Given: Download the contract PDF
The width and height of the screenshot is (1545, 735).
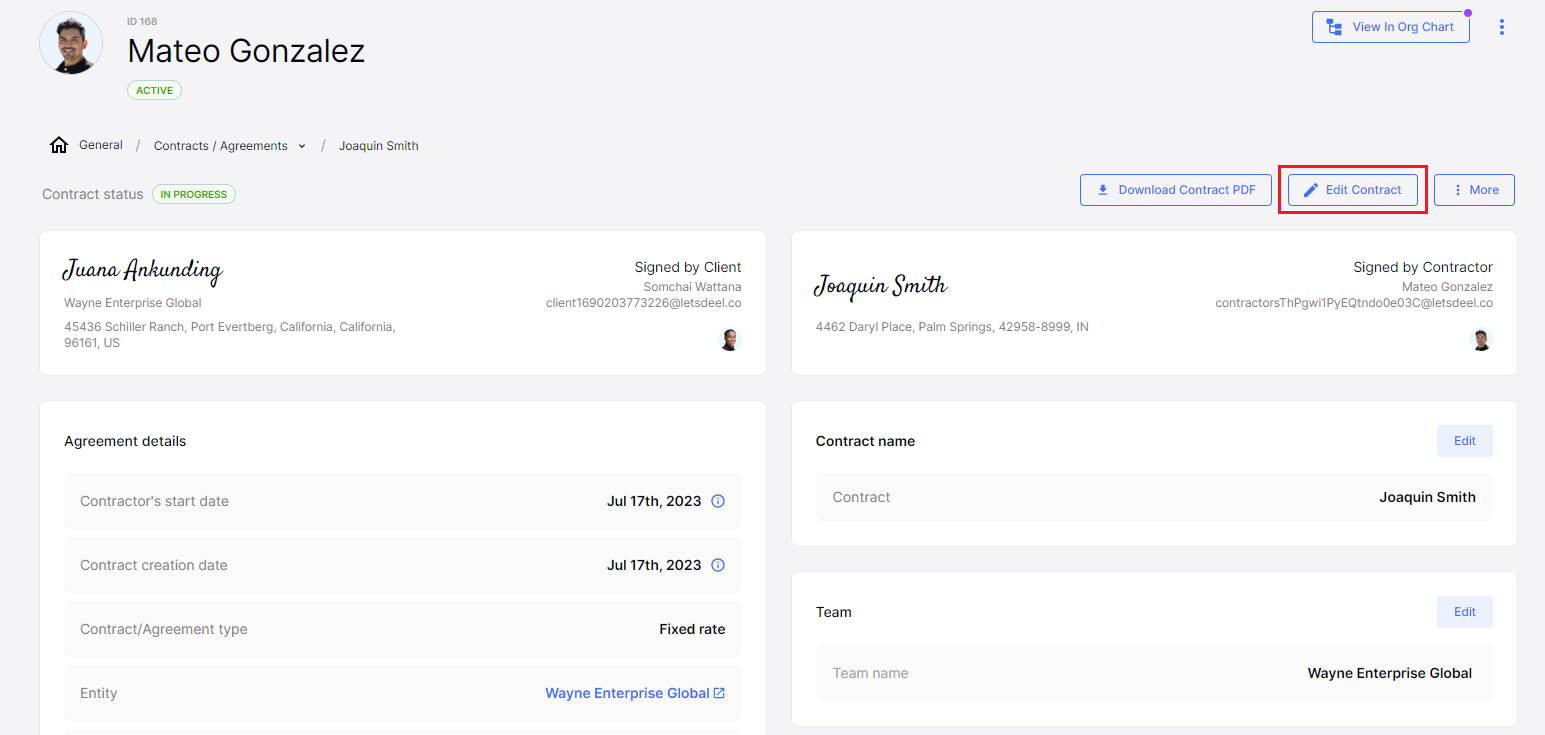Looking at the screenshot, I should (1175, 190).
